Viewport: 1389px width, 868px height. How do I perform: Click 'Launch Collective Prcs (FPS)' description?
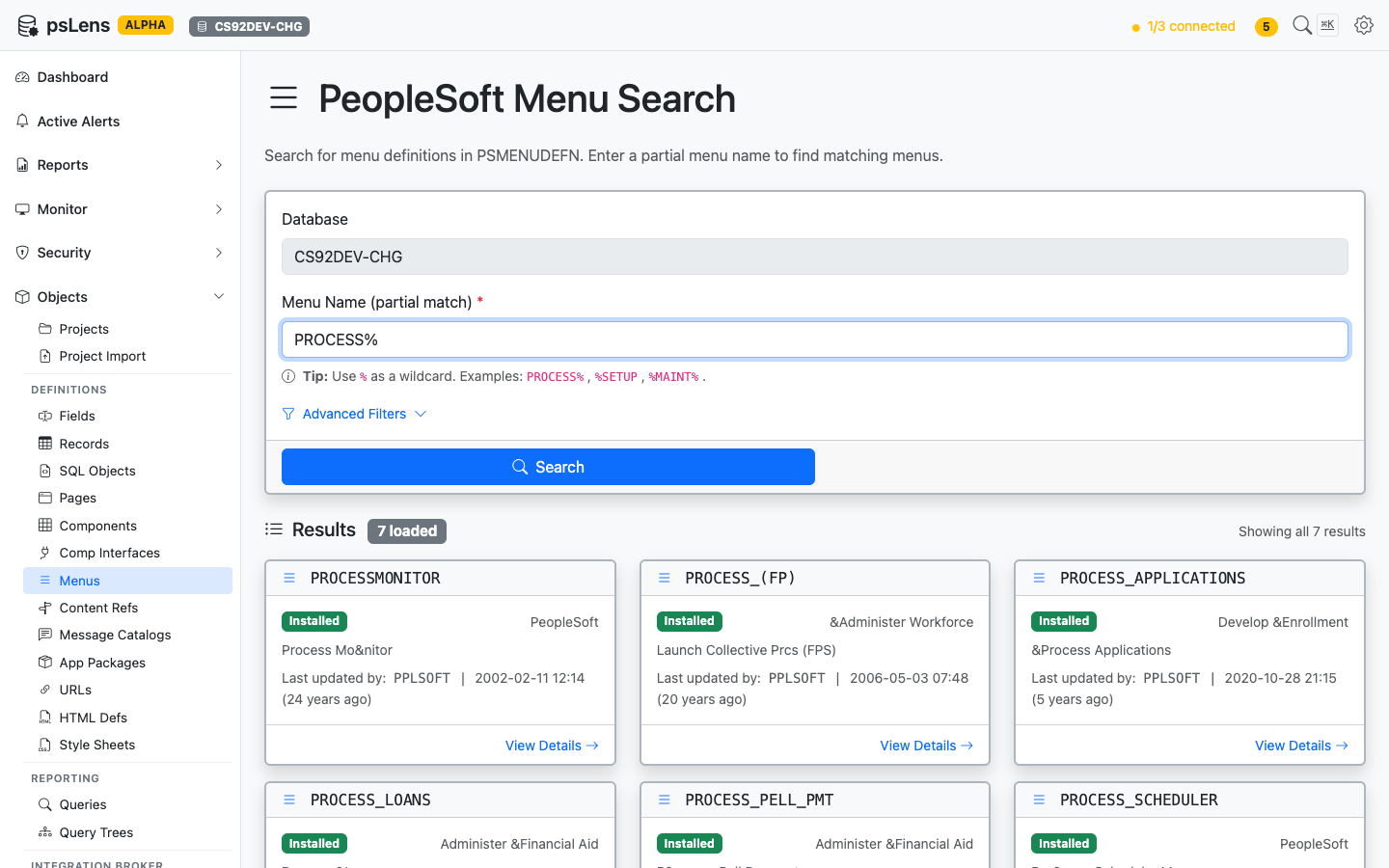(x=747, y=650)
